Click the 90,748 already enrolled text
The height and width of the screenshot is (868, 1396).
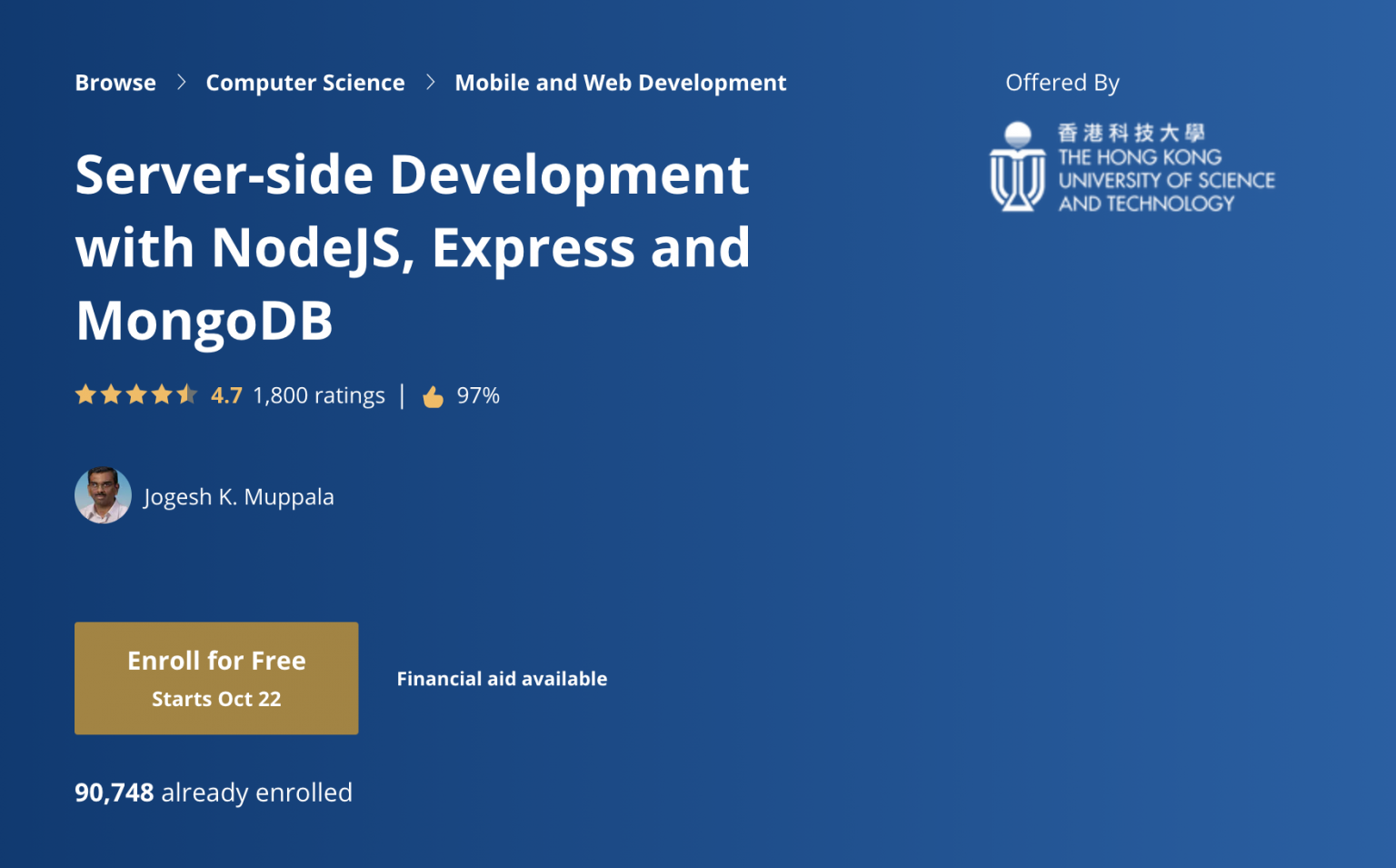coord(214,793)
